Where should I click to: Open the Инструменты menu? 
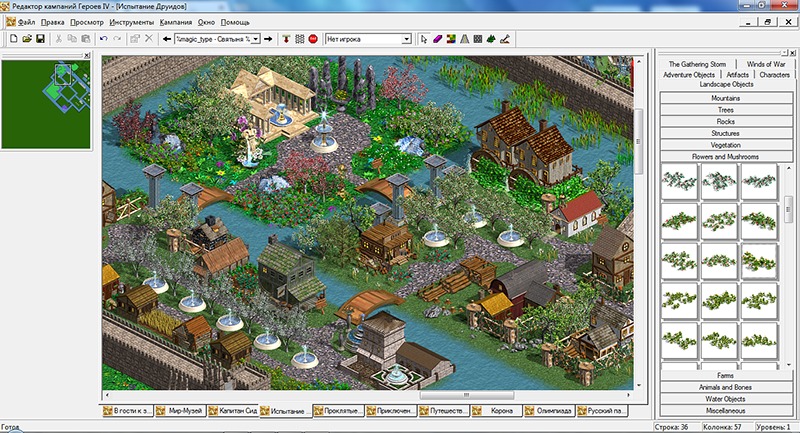[132, 22]
